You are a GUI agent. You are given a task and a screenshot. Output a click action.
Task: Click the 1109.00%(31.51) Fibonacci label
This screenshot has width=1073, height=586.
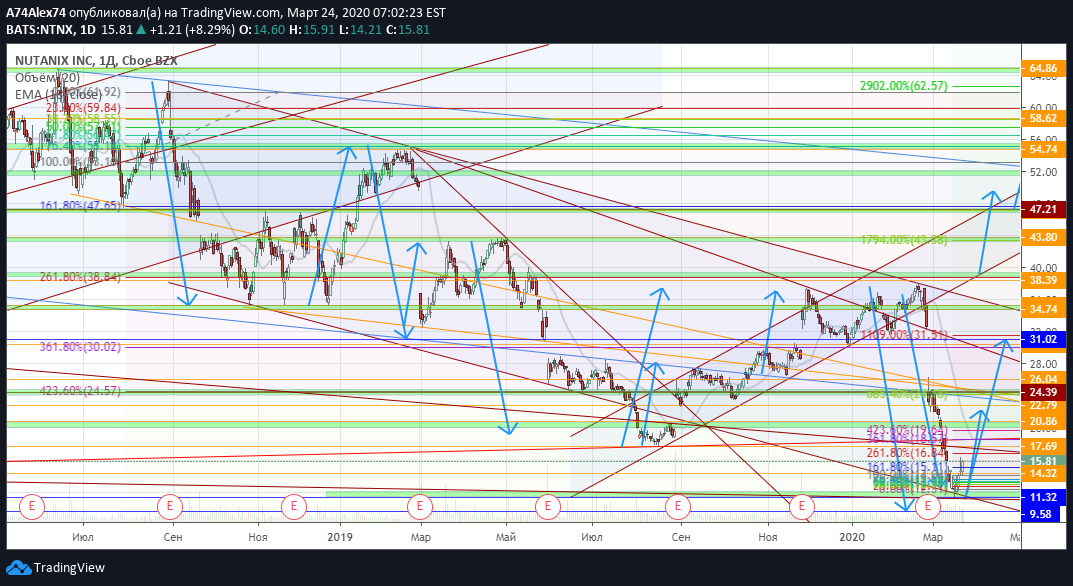click(x=904, y=335)
